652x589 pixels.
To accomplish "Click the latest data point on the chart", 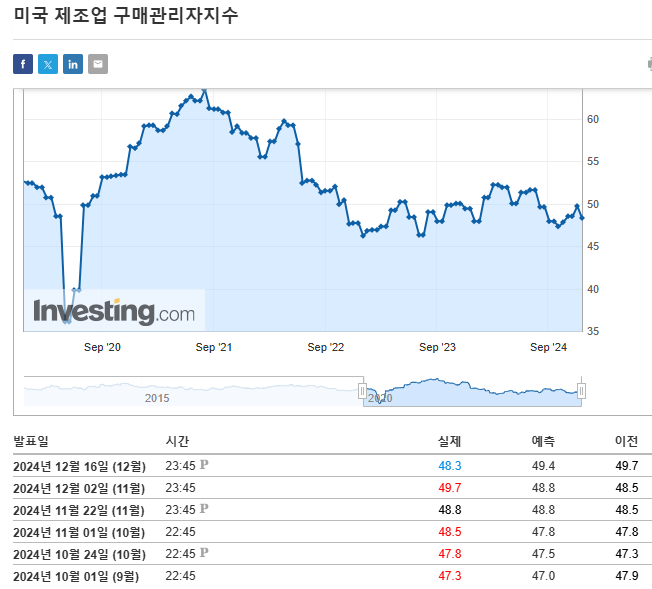I will click(x=582, y=217).
